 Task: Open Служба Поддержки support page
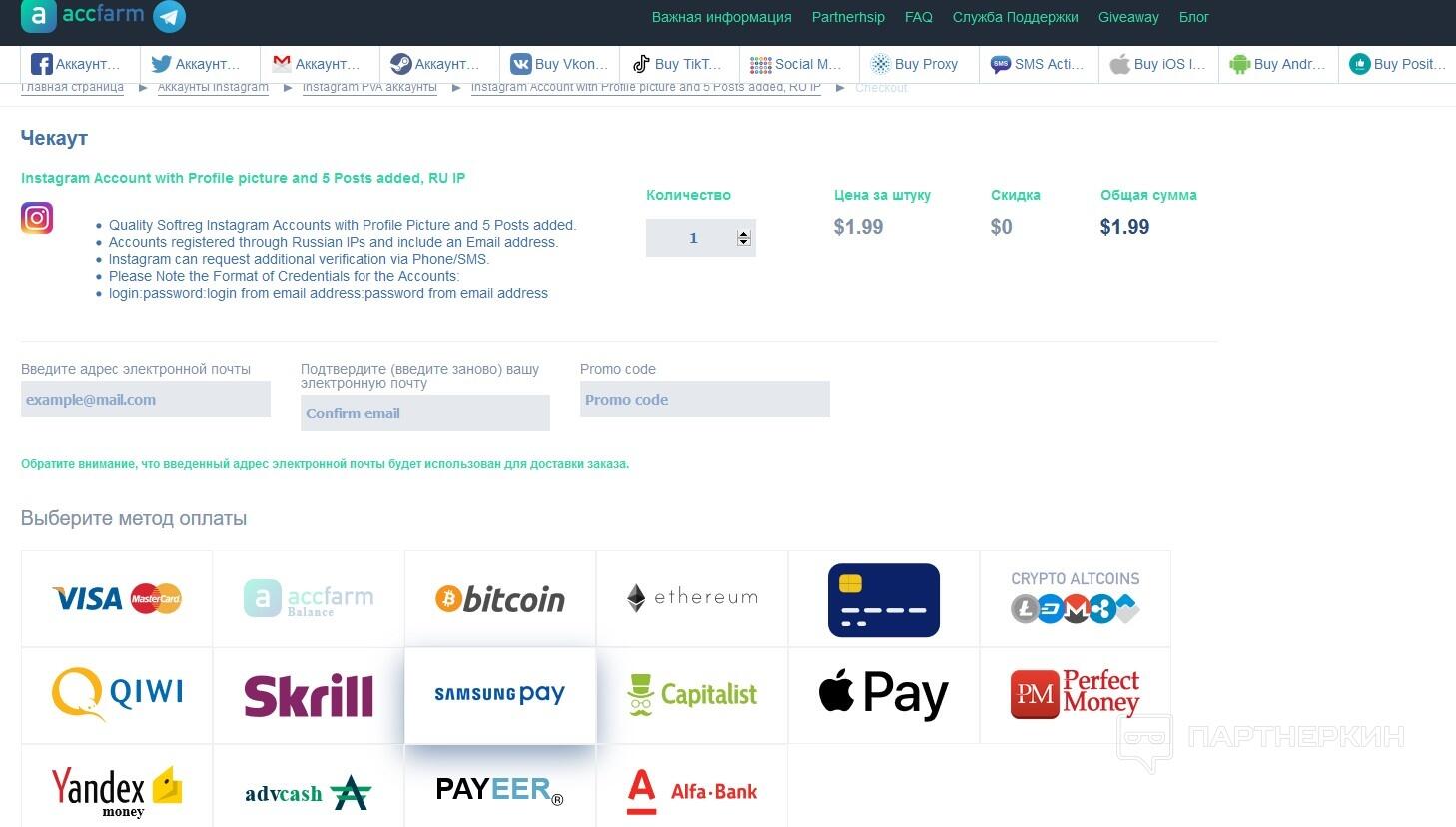[x=1015, y=17]
